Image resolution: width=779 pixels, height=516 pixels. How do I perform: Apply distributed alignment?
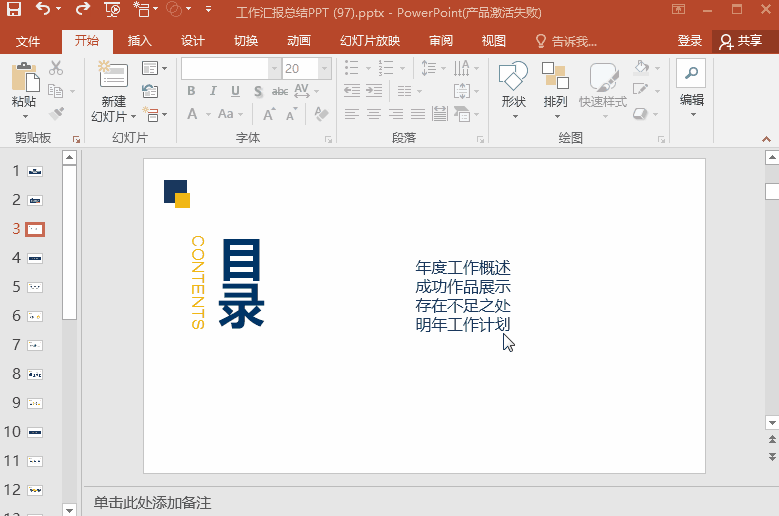point(439,114)
